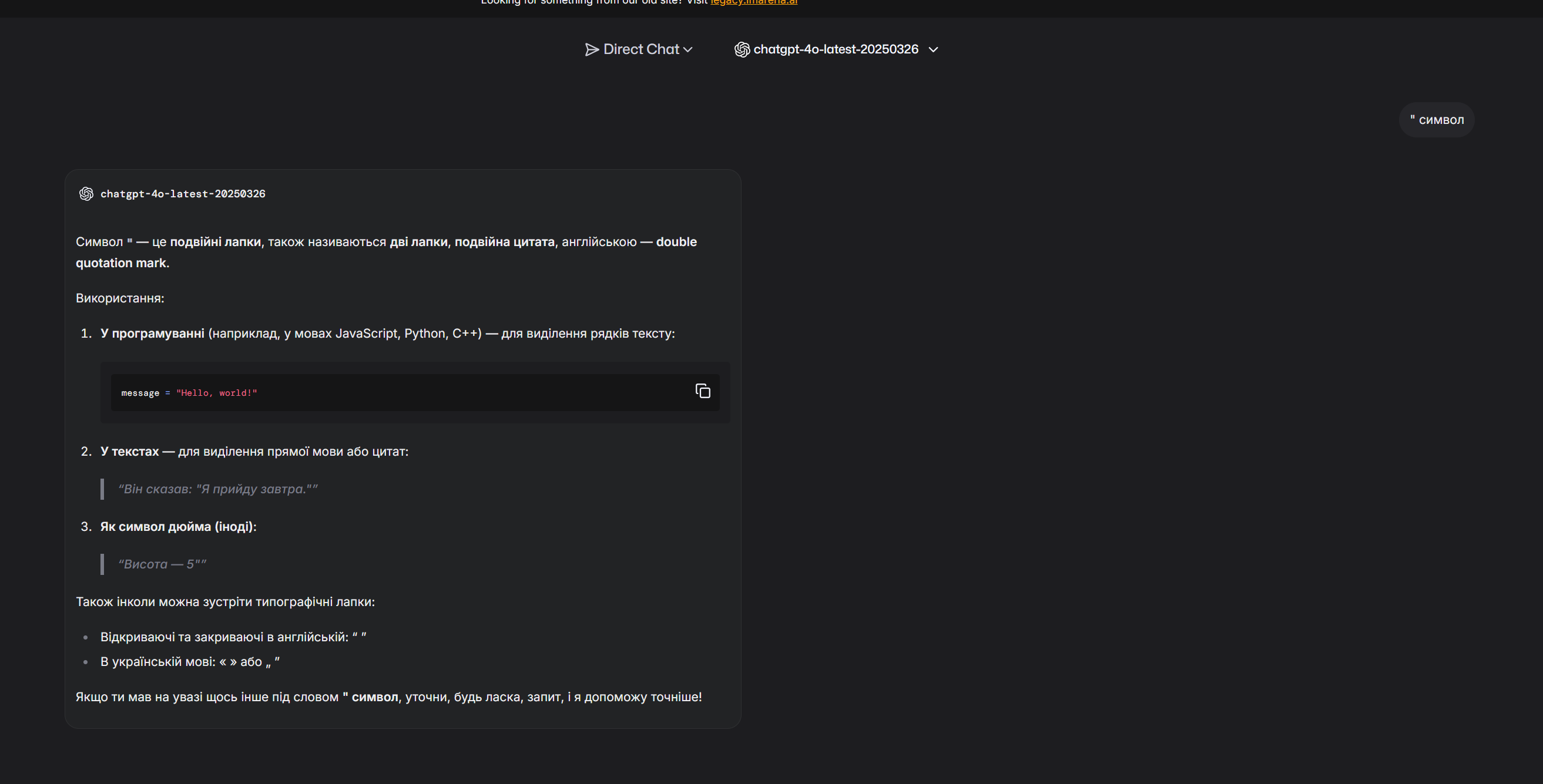Viewport: 1543px width, 784px height.
Task: Click inside the message = "Hello, world!" code line
Action: tap(189, 393)
